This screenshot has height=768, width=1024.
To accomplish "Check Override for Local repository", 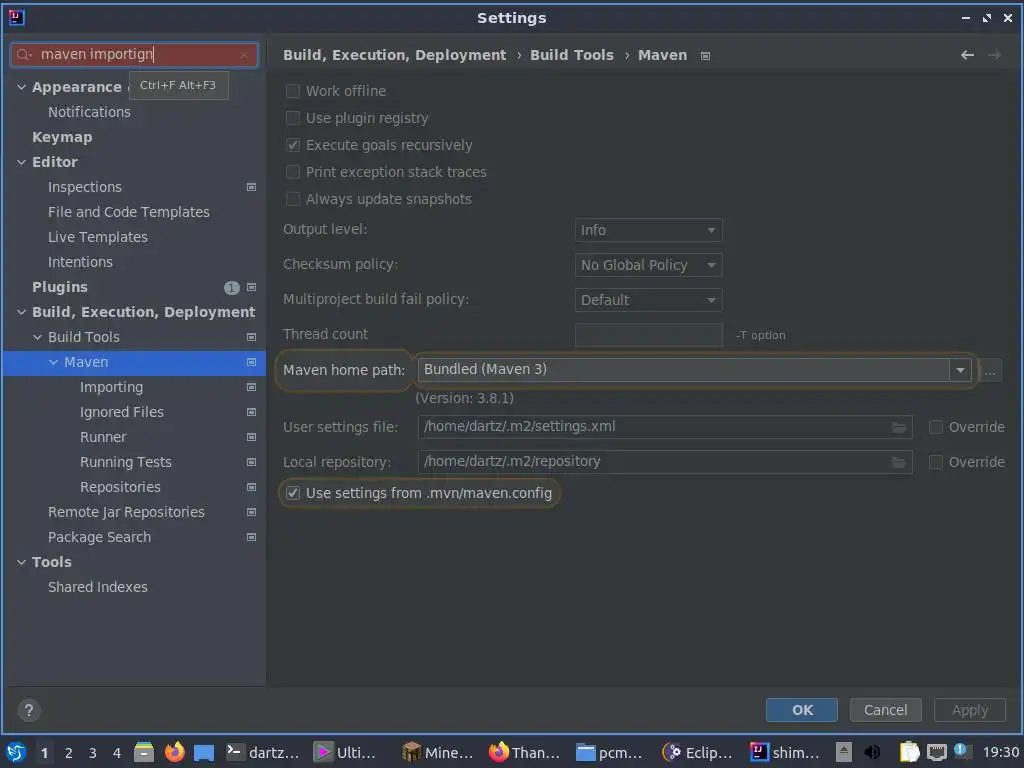I will [x=936, y=462].
